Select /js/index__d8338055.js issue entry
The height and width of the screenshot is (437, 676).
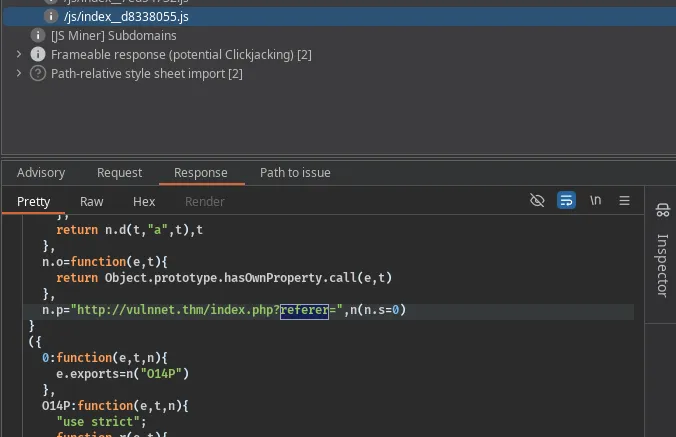pyautogui.click(x=118, y=16)
